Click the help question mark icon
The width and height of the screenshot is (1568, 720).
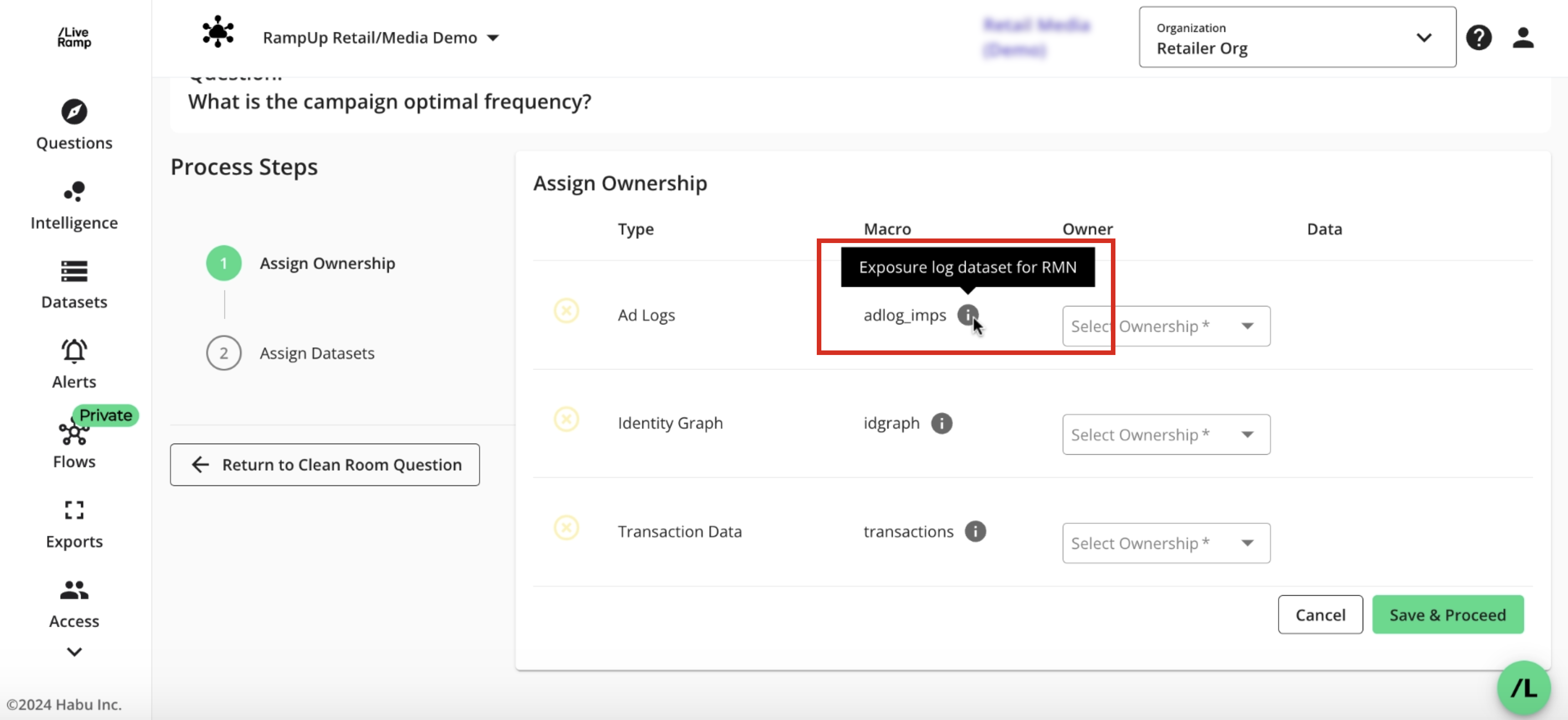point(1478,38)
